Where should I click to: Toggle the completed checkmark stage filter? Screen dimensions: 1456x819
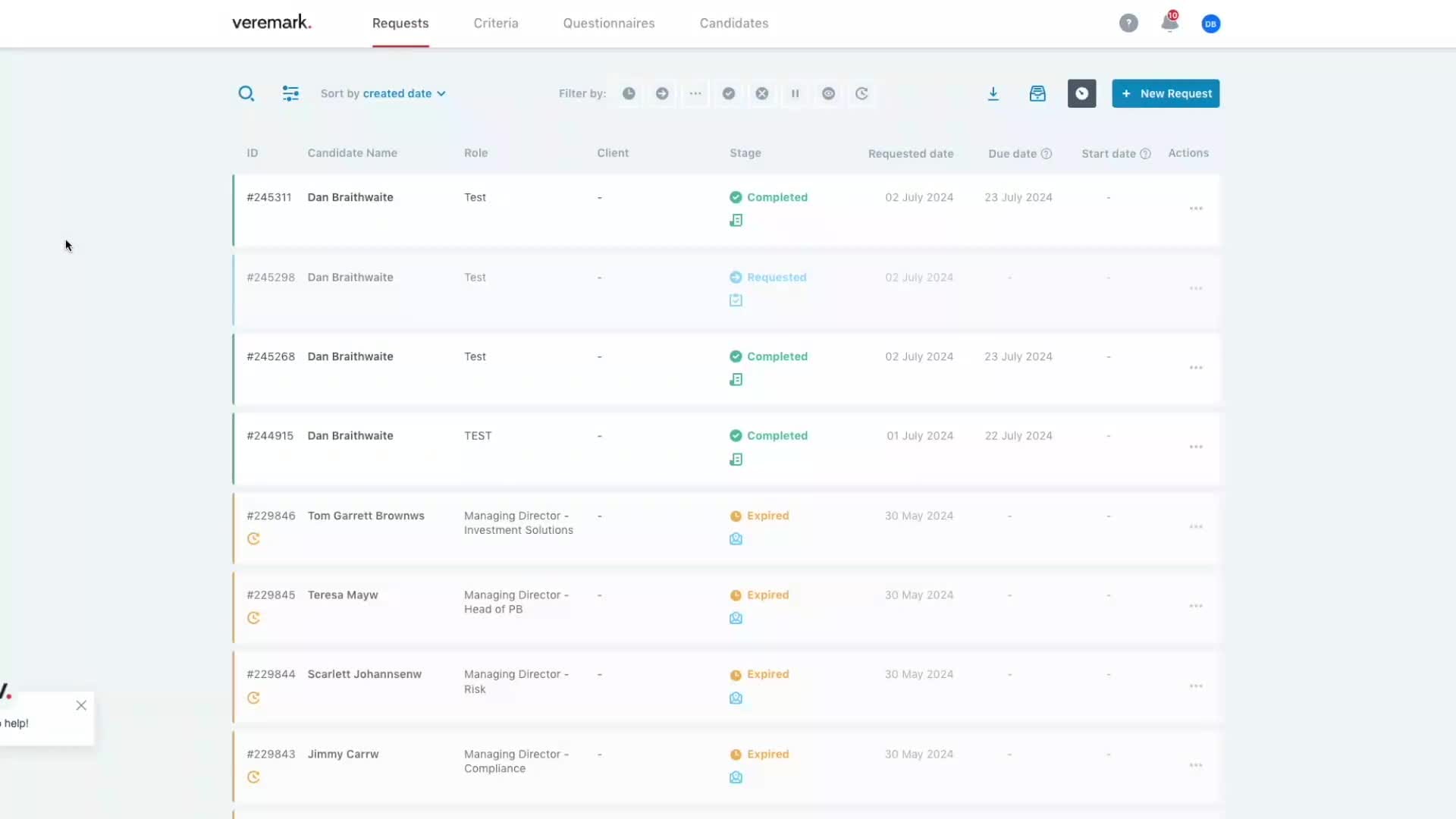click(x=728, y=93)
